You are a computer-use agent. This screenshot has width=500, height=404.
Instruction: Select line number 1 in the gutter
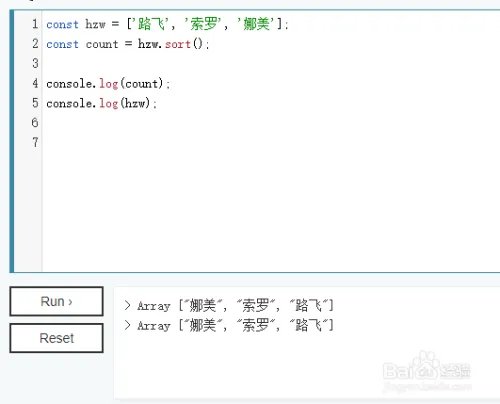click(x=35, y=24)
